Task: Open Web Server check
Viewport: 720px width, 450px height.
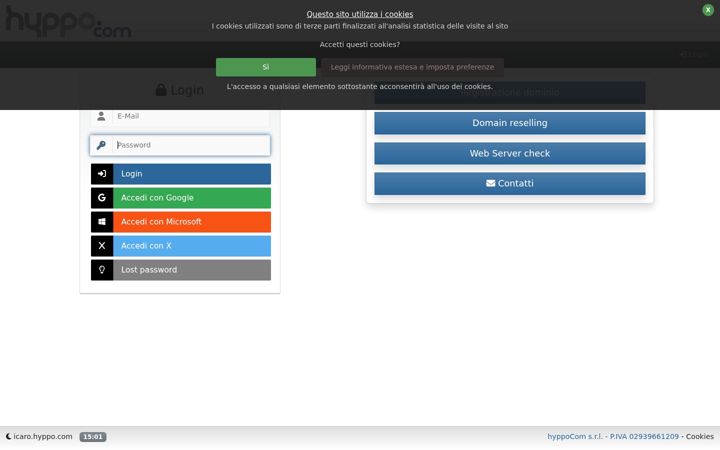Action: [510, 153]
